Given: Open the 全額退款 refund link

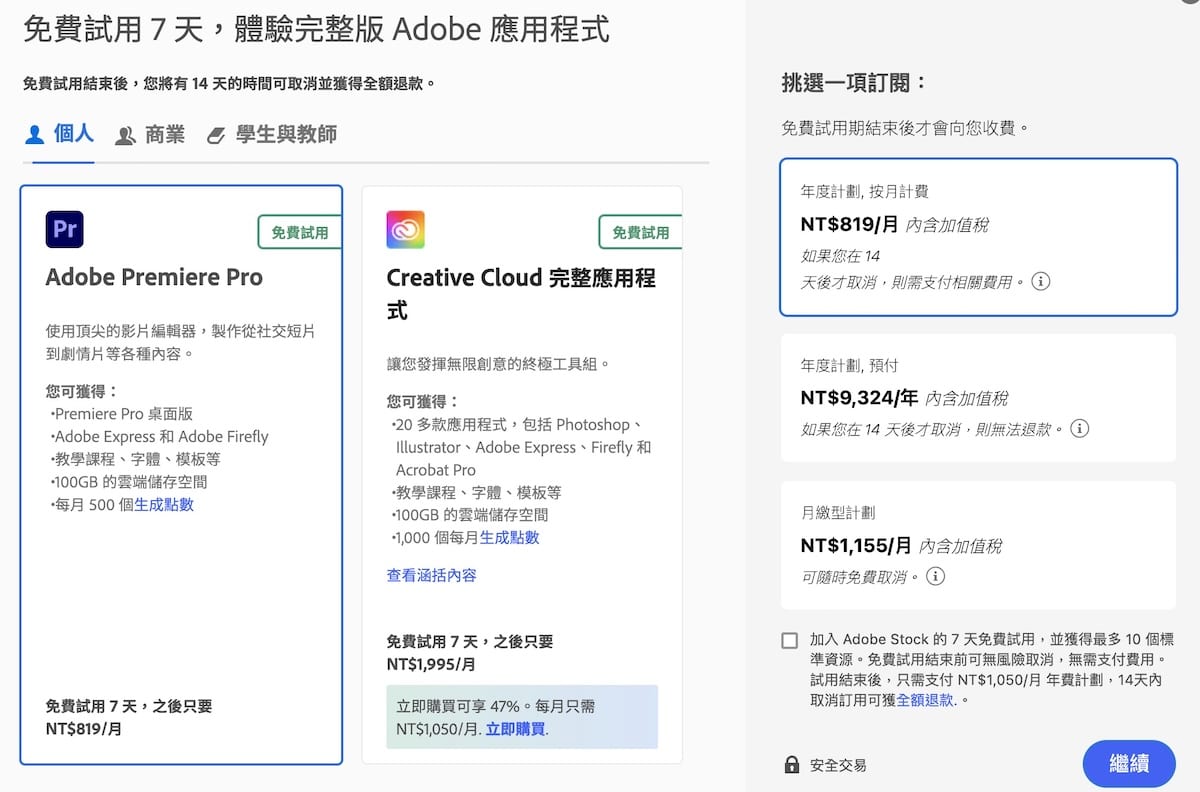Looking at the screenshot, I should pyautogui.click(x=925, y=700).
